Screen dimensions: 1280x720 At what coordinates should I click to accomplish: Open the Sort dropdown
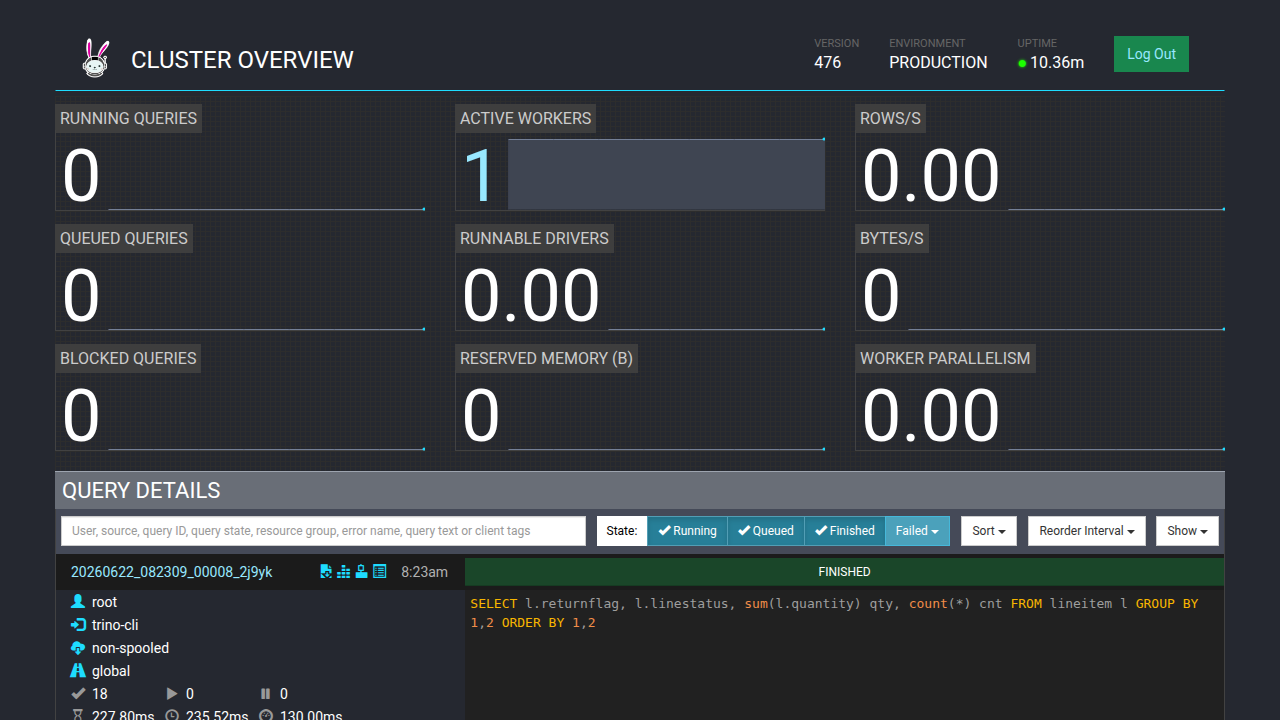click(x=989, y=531)
